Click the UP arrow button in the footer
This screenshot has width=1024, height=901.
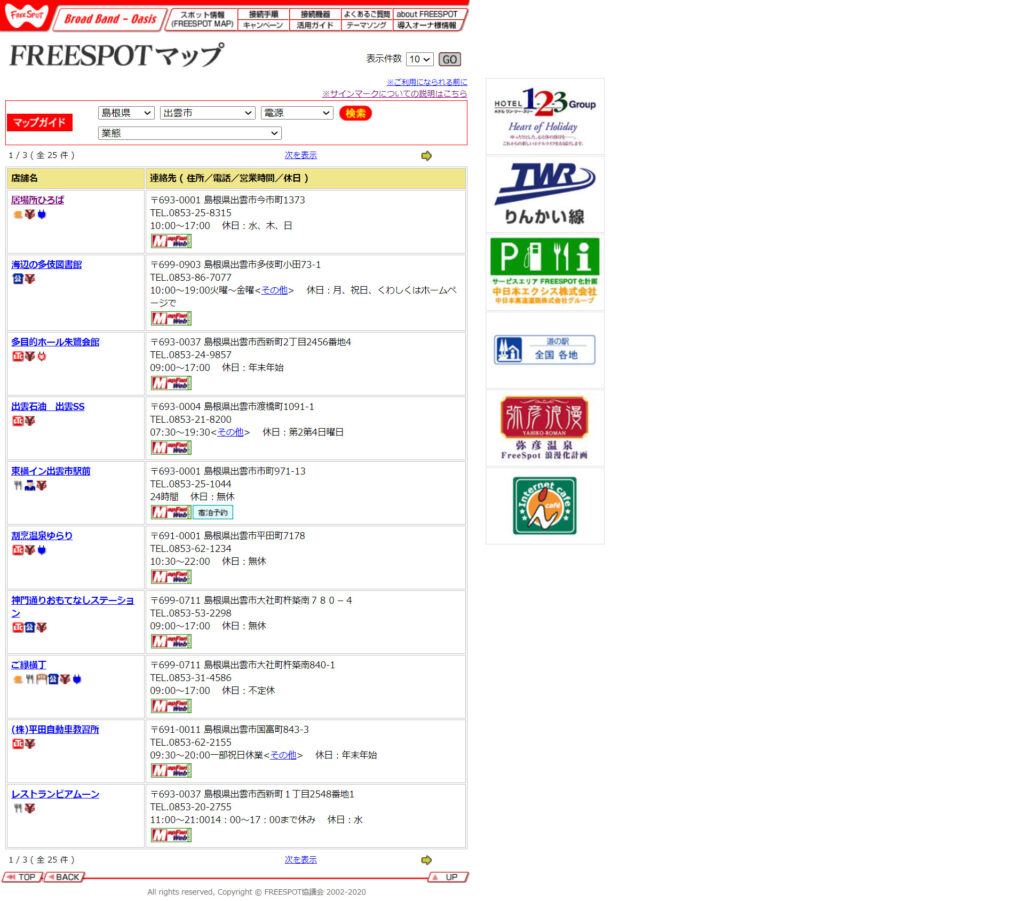[447, 877]
